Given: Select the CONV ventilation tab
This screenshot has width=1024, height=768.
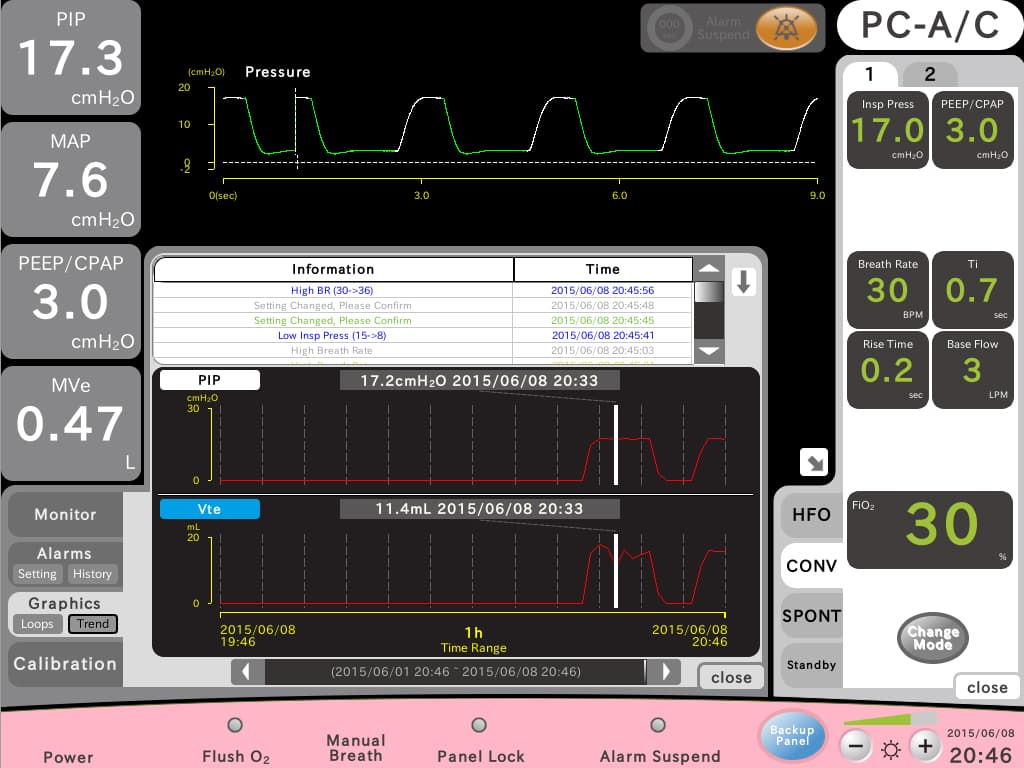Looking at the screenshot, I should point(812,566).
